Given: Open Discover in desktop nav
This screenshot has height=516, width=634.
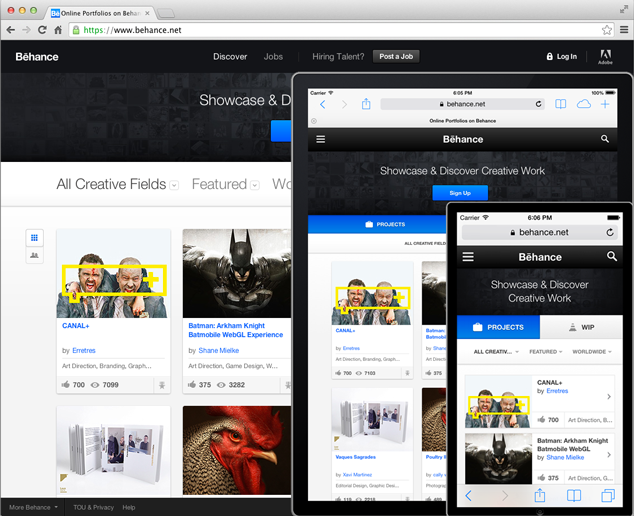Looking at the screenshot, I should coord(230,57).
